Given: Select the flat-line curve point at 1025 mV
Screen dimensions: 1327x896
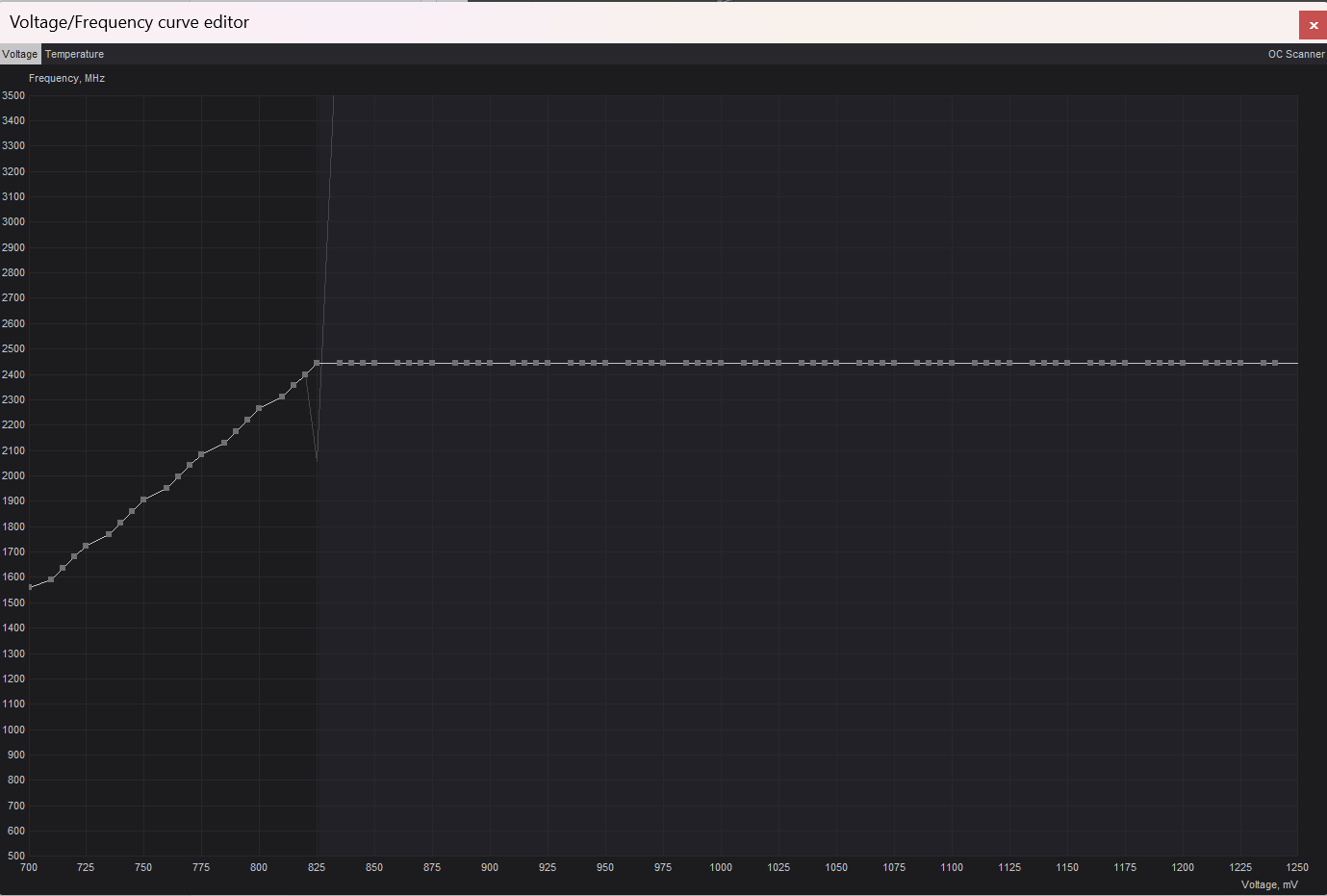Looking at the screenshot, I should (778, 363).
